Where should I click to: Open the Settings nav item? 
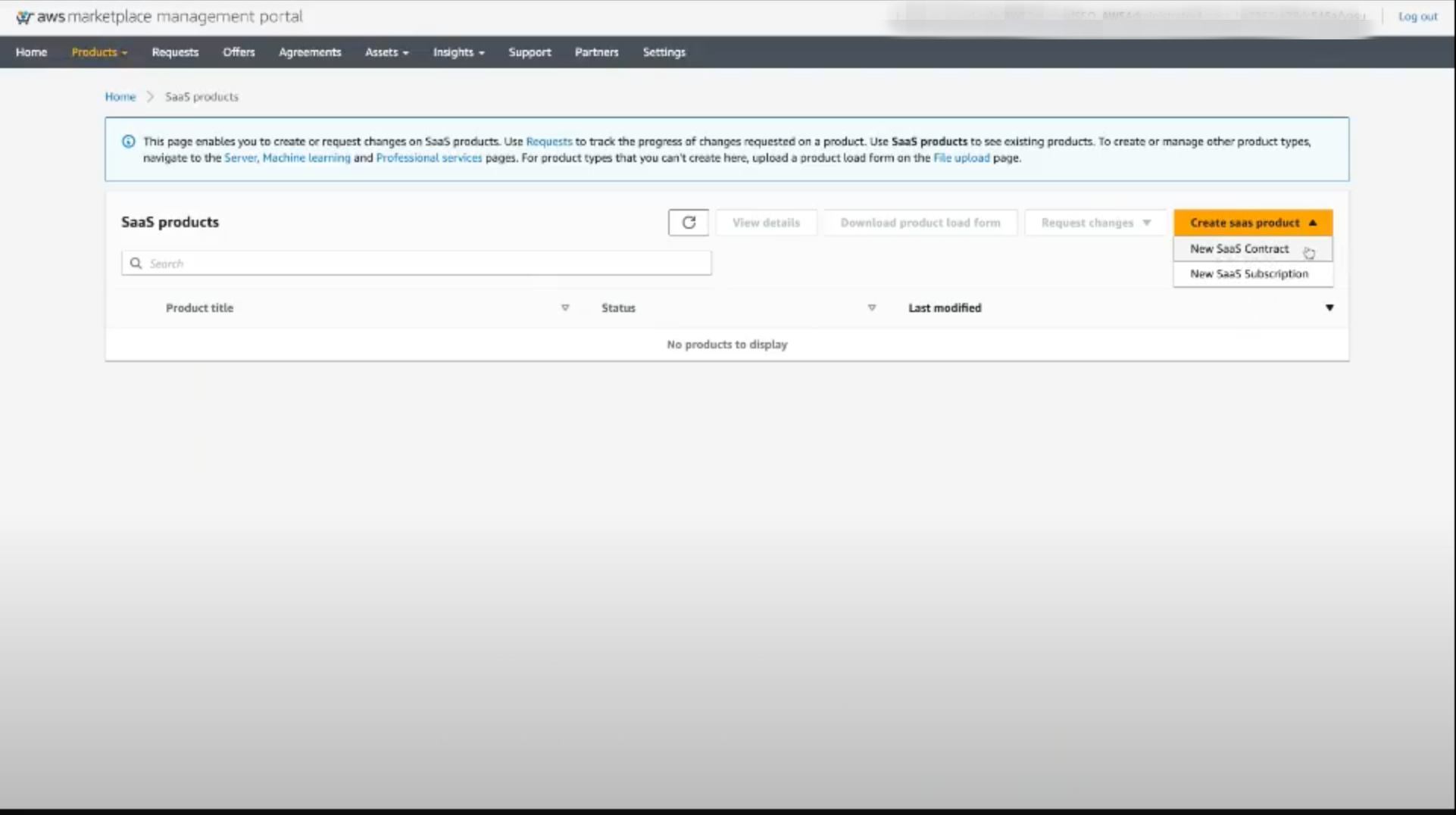[x=664, y=52]
